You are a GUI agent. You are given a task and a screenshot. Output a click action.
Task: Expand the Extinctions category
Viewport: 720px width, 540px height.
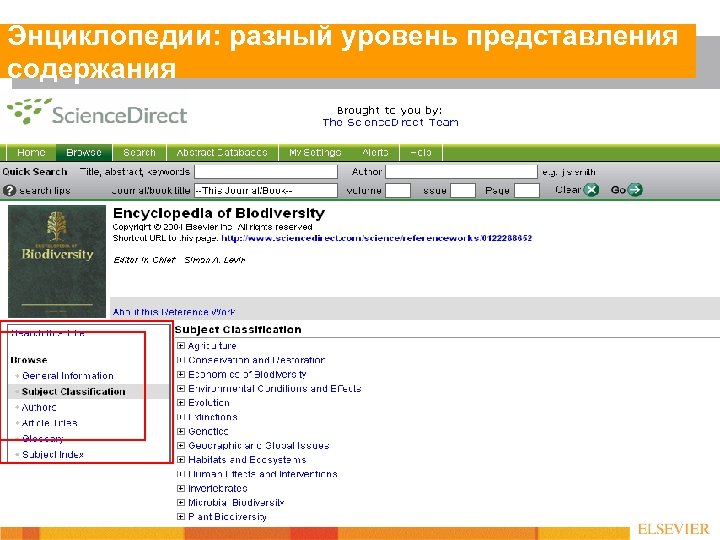[x=181, y=417]
